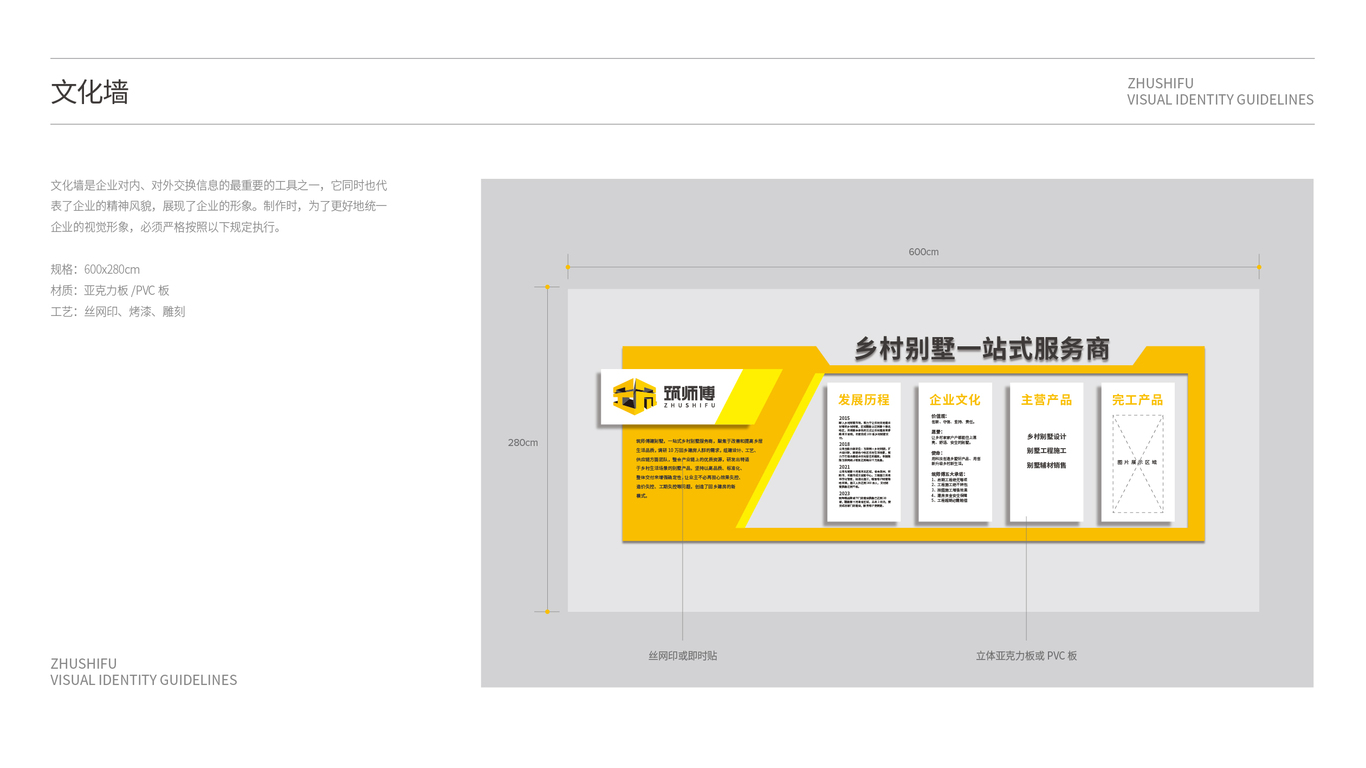Click VISUAL IDENTITY GUIDELINES in the top-right header
This screenshot has height=768, width=1366.
pos(1220,99)
